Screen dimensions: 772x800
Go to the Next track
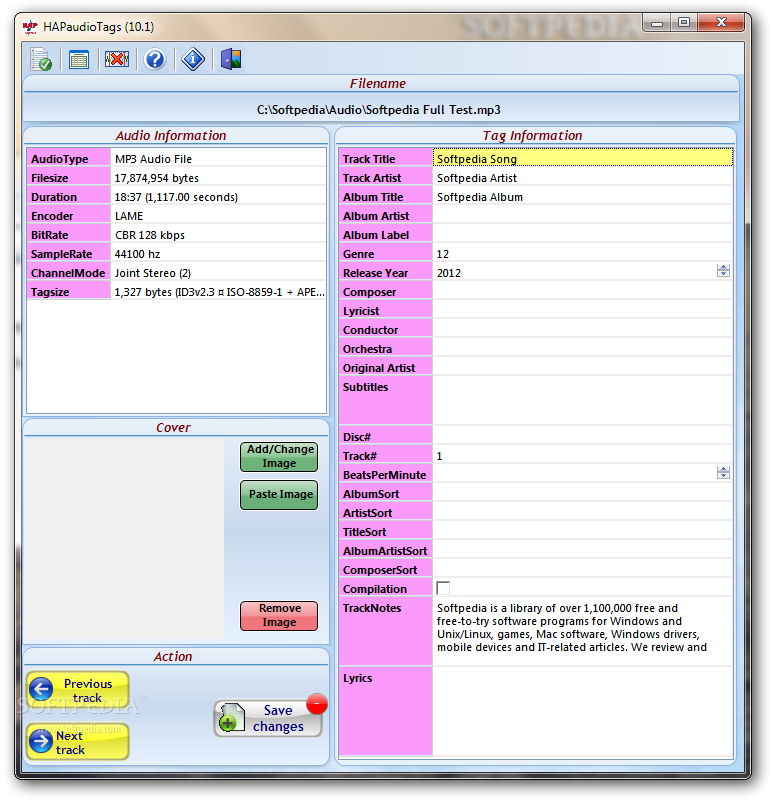78,742
